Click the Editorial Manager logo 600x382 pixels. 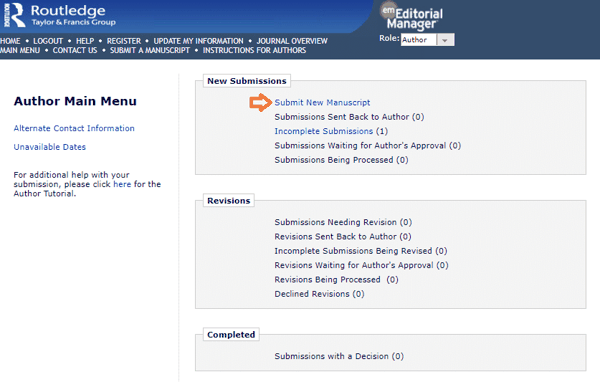[412, 17]
